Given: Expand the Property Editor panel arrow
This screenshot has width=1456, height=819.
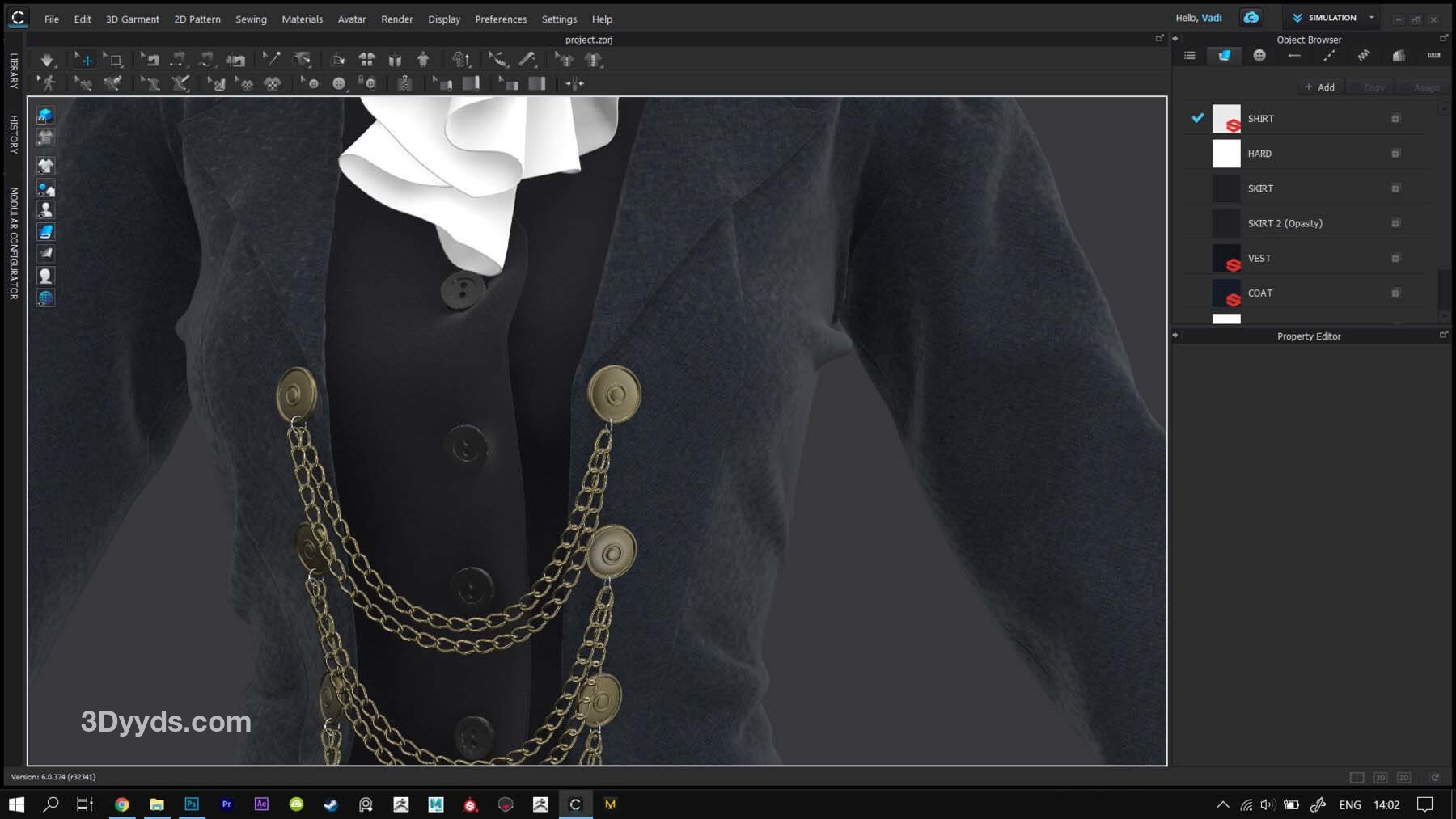Looking at the screenshot, I should pos(1175,336).
